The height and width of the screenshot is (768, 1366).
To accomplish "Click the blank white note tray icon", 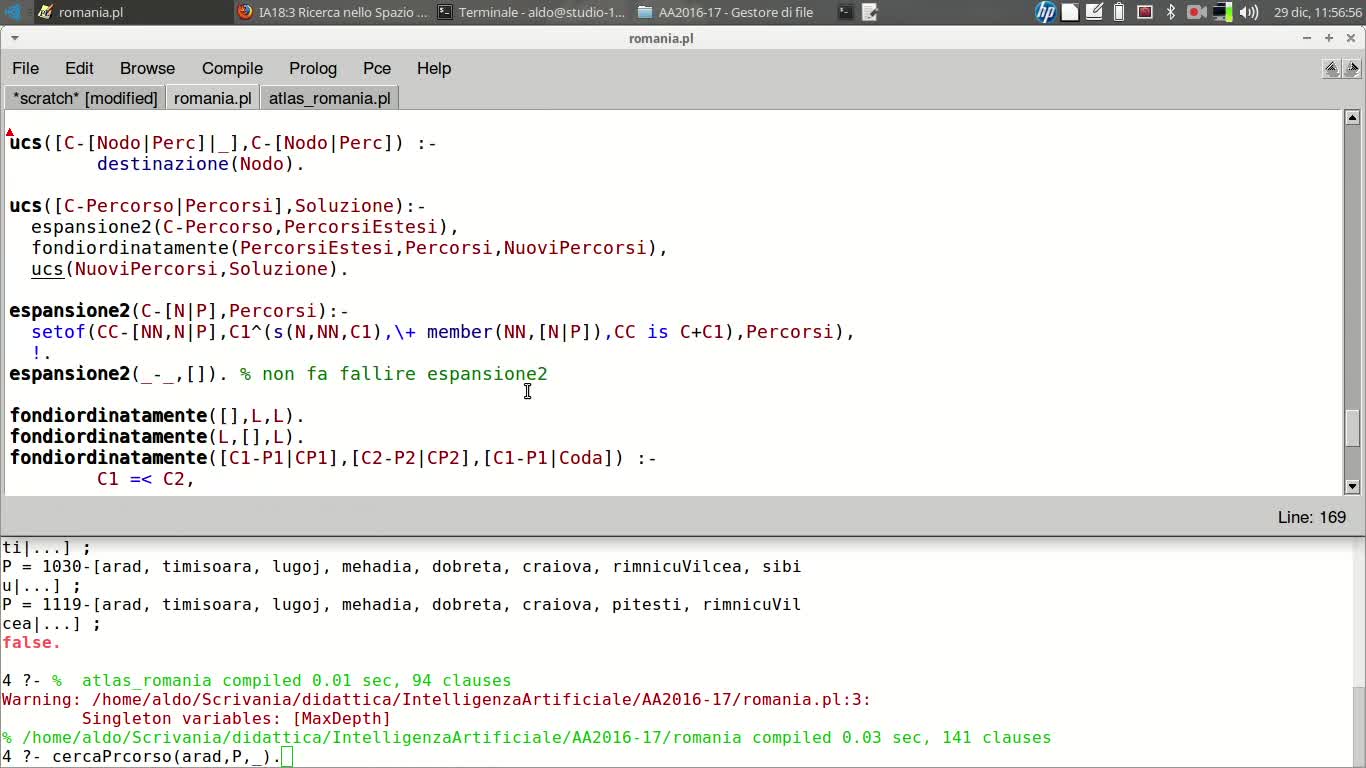I will point(1070,12).
